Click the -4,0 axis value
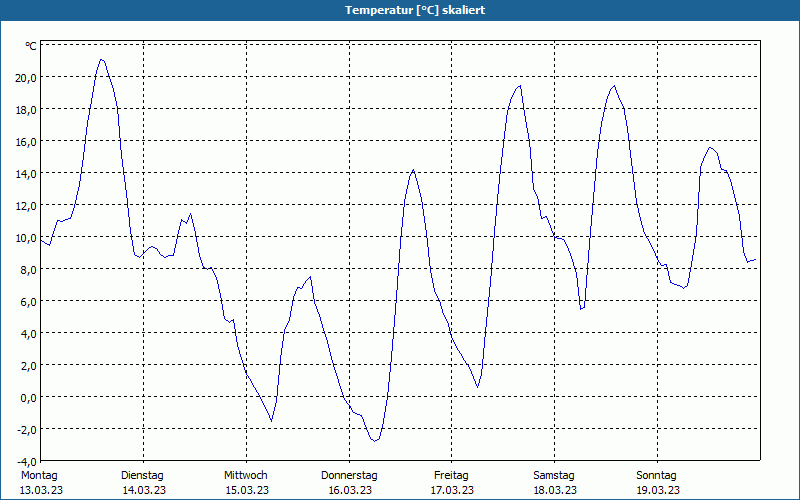 (27, 462)
